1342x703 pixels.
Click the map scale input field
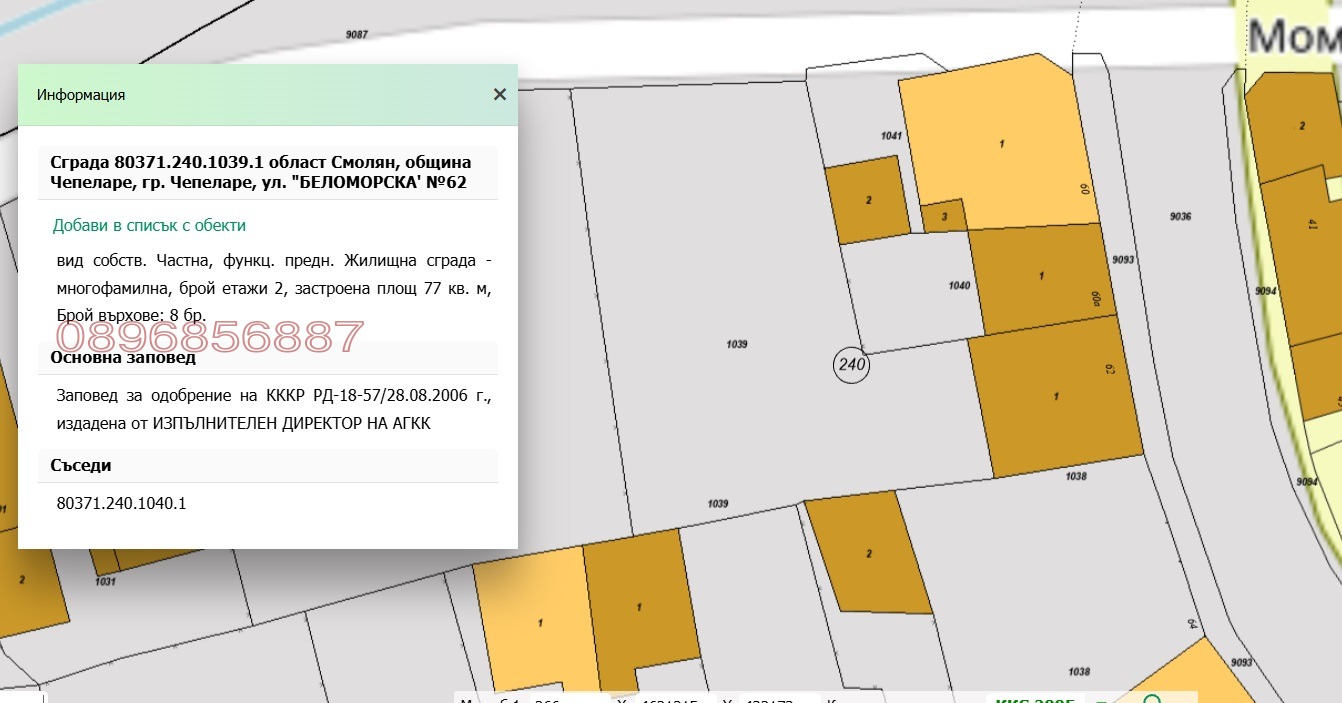[565, 699]
